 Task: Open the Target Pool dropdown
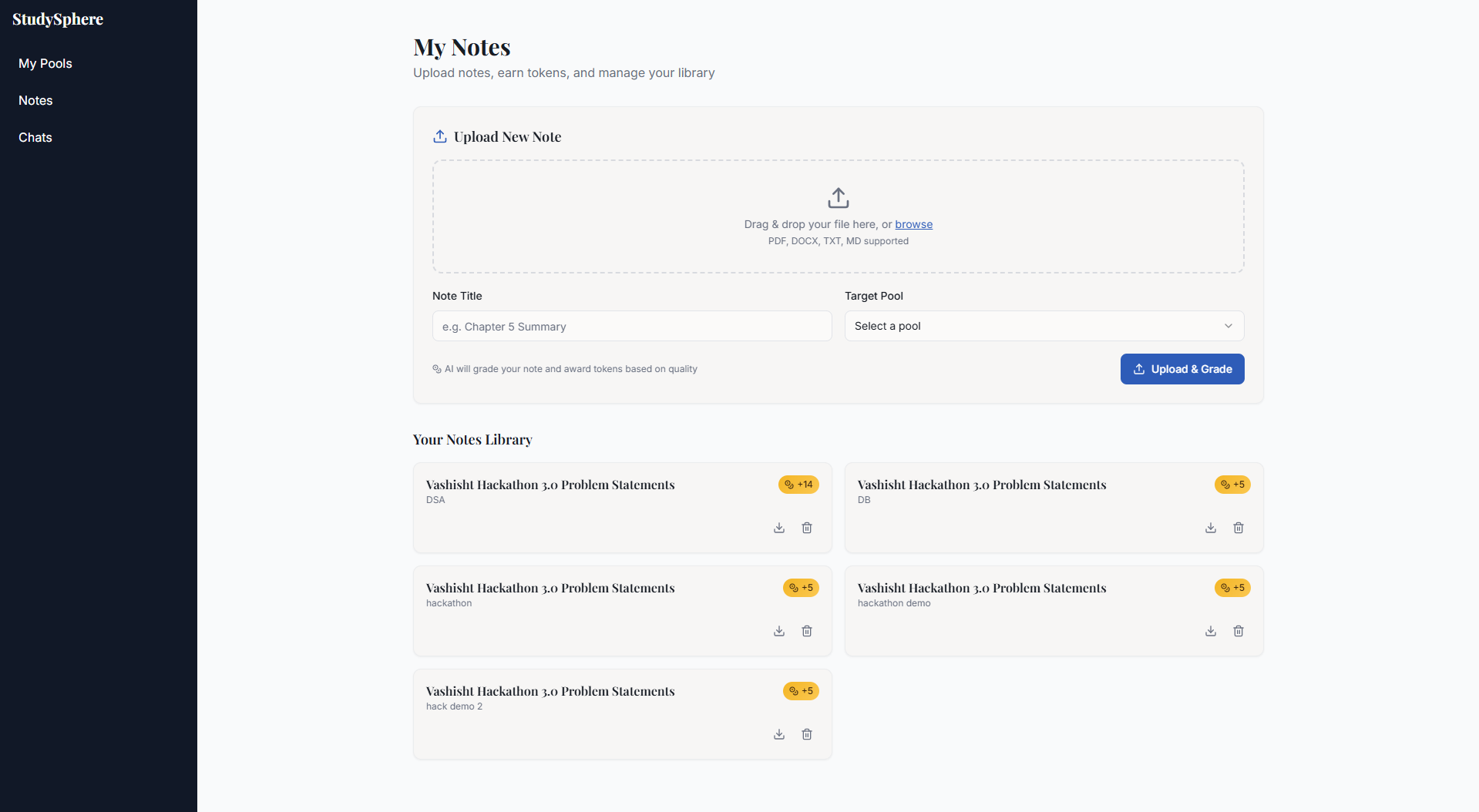(x=1044, y=326)
